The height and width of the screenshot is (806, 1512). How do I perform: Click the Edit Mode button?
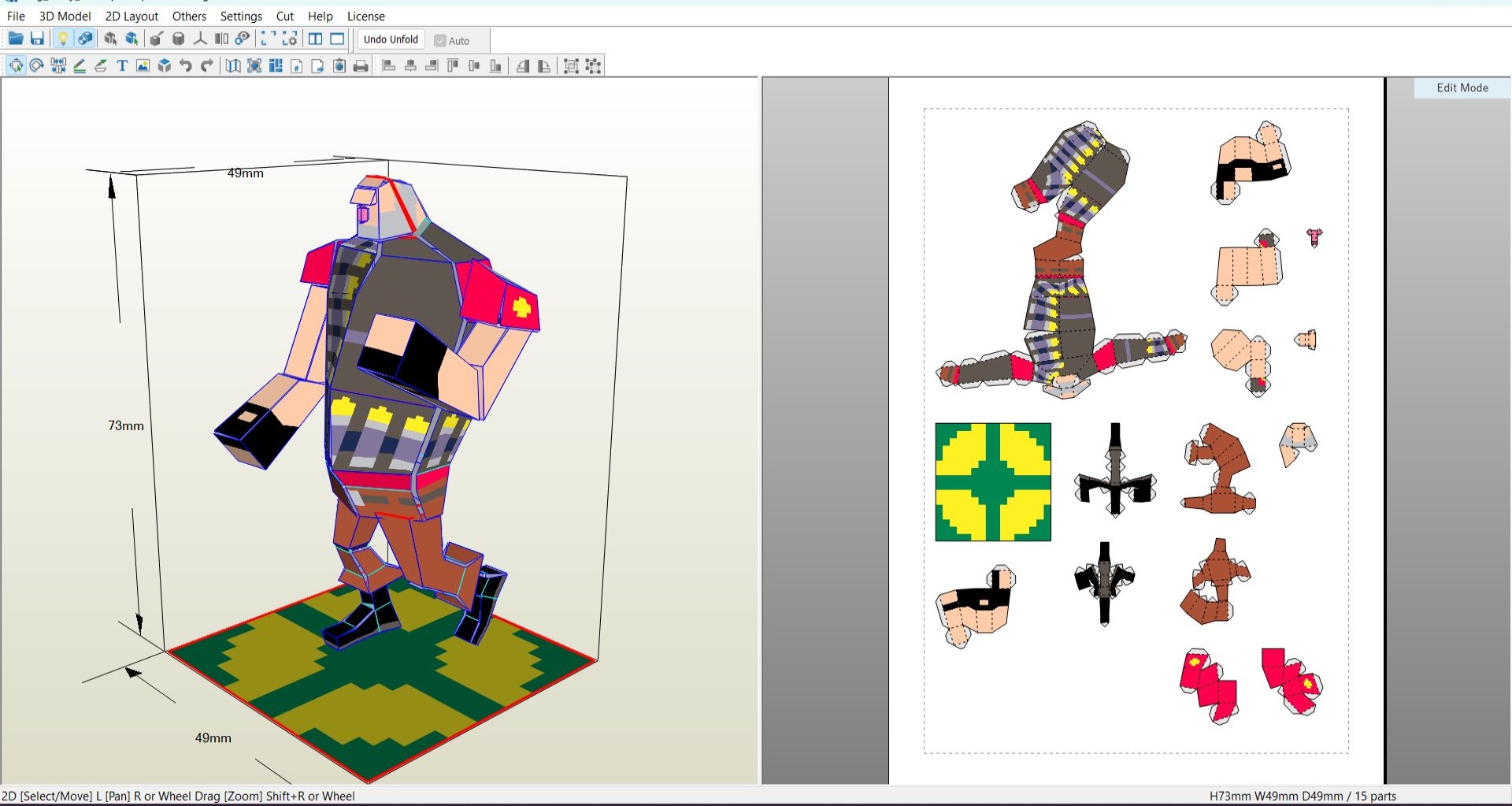coord(1461,87)
